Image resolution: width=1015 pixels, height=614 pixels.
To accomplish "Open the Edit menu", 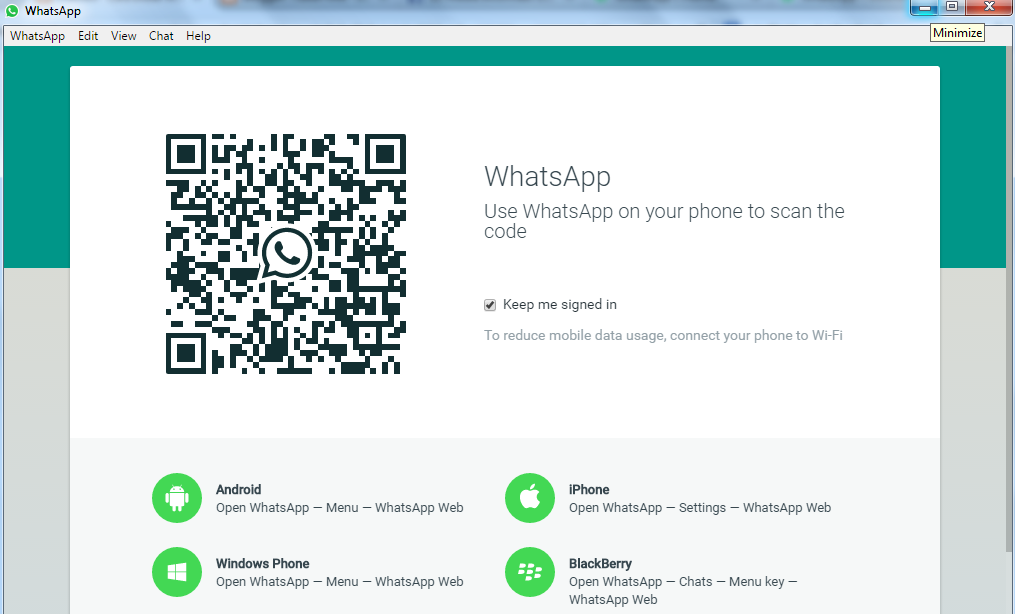I will 88,36.
